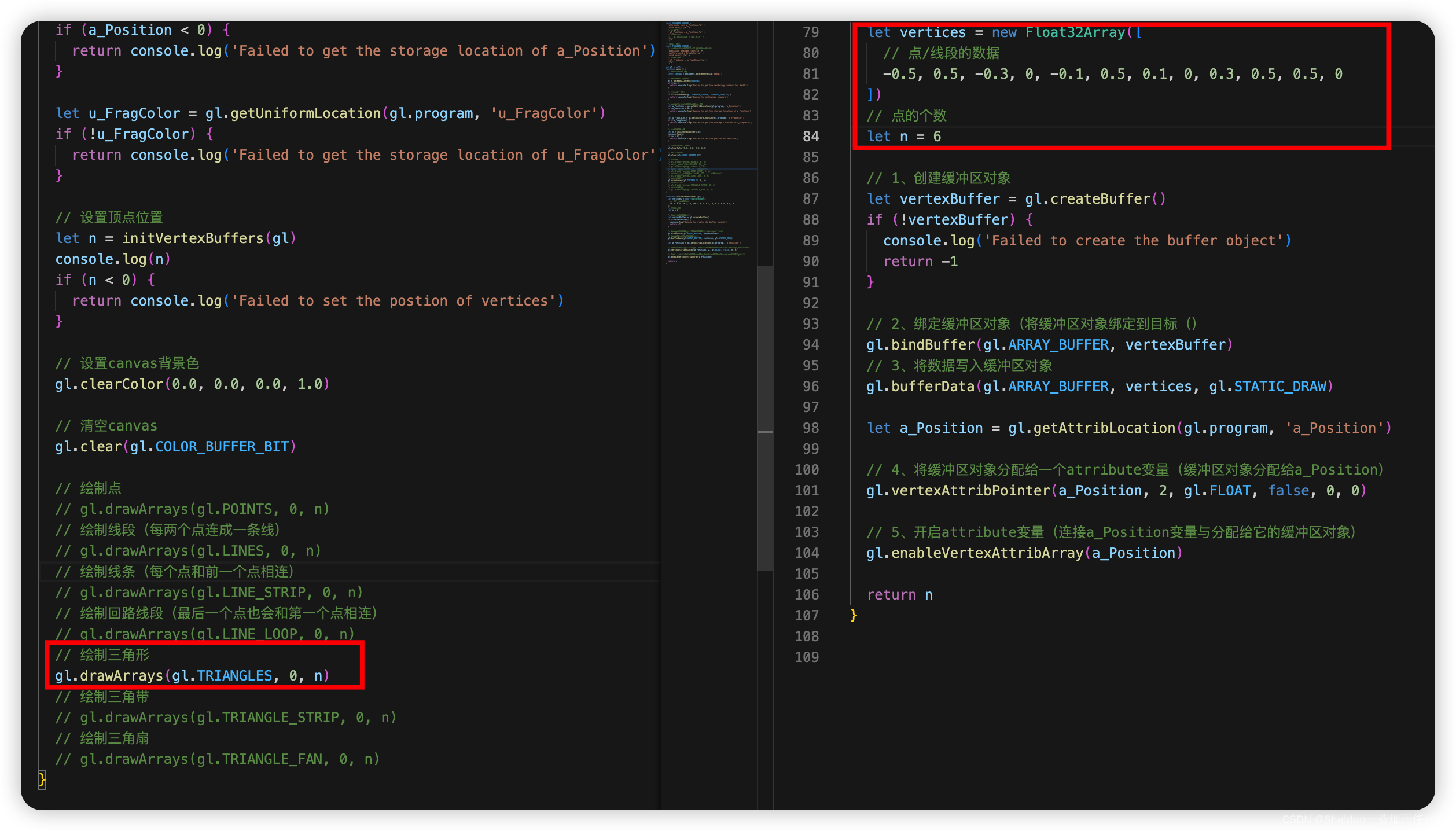Click gl.enableVertexAttribArray(a_Position) line
The image size is (1456, 831).
click(x=1024, y=553)
